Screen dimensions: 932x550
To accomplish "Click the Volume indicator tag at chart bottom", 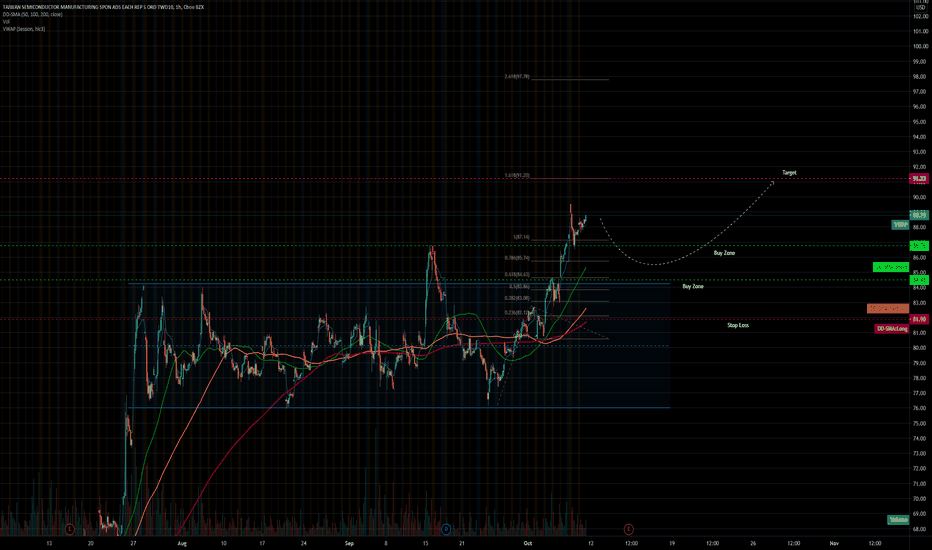I will 898,519.
